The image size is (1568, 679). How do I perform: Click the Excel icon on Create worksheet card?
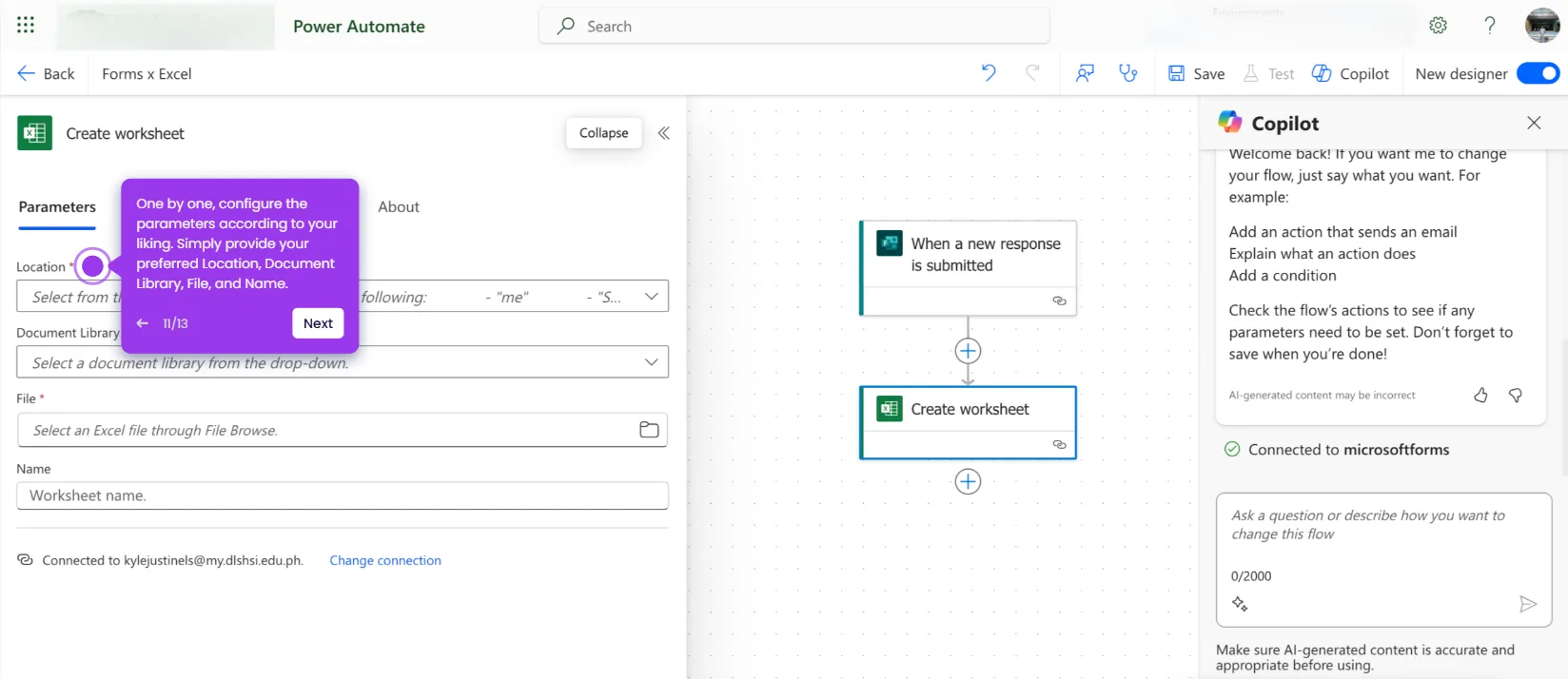point(890,409)
